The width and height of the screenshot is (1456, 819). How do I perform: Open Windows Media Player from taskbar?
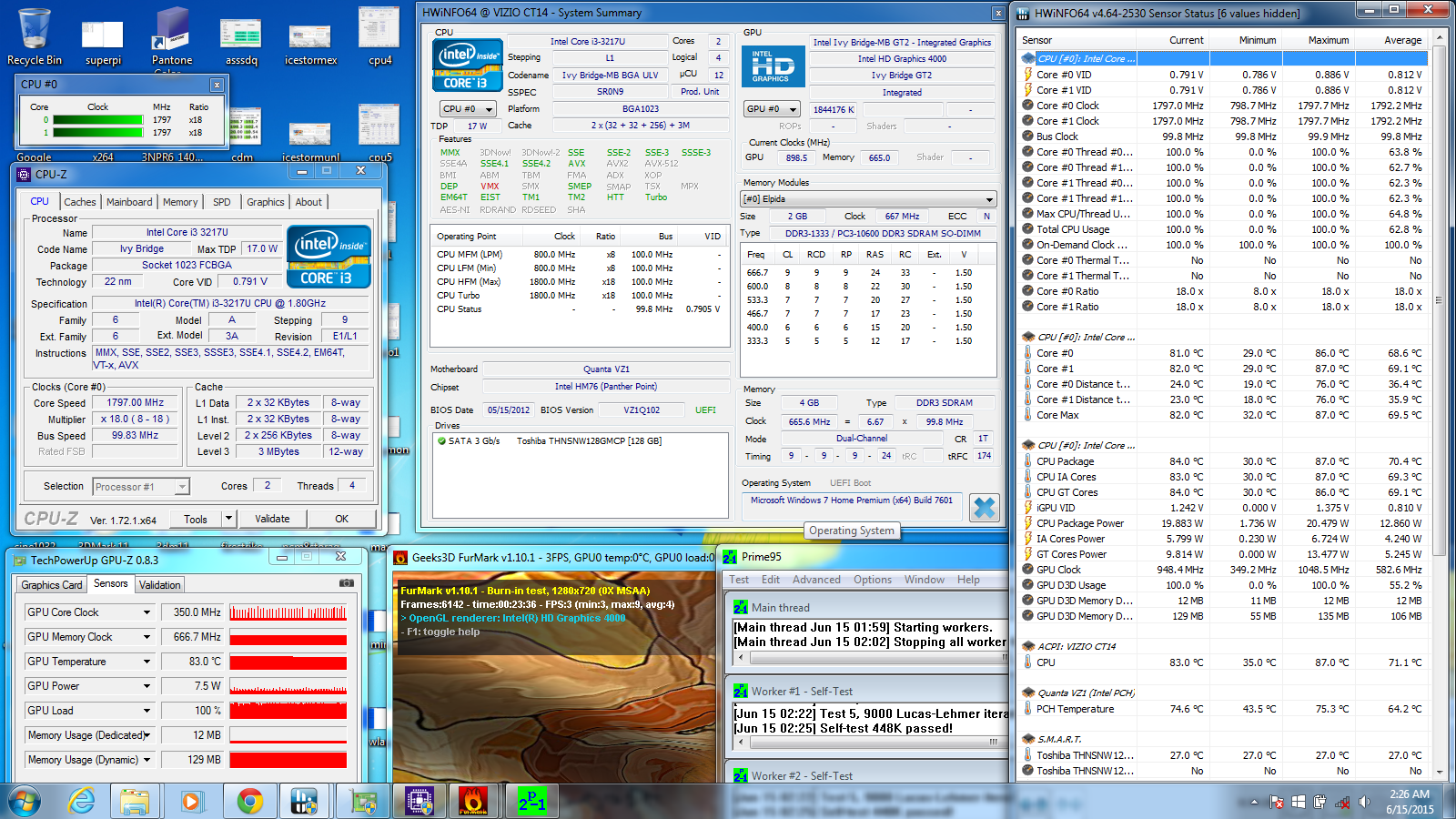191,801
